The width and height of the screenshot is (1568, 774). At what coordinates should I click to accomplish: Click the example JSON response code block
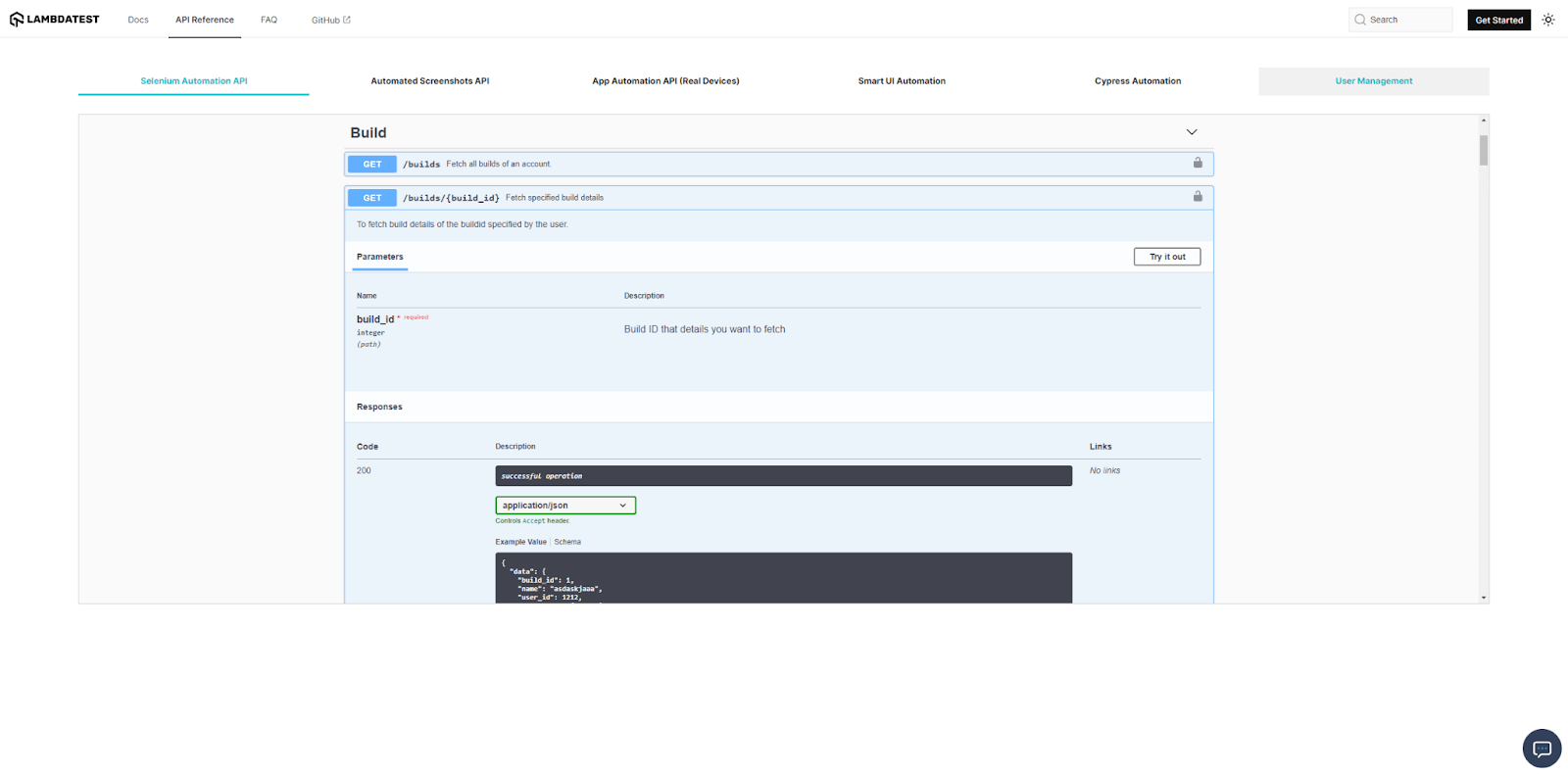(x=783, y=578)
